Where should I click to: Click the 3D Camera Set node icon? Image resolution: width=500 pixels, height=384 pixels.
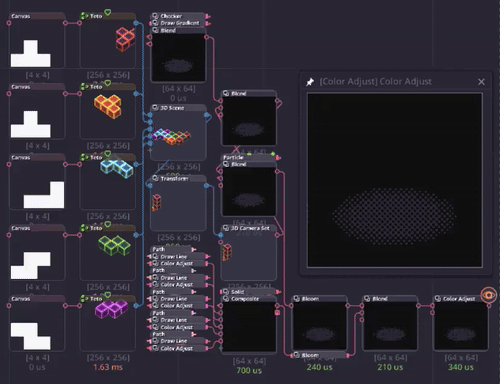pyautogui.click(x=226, y=228)
